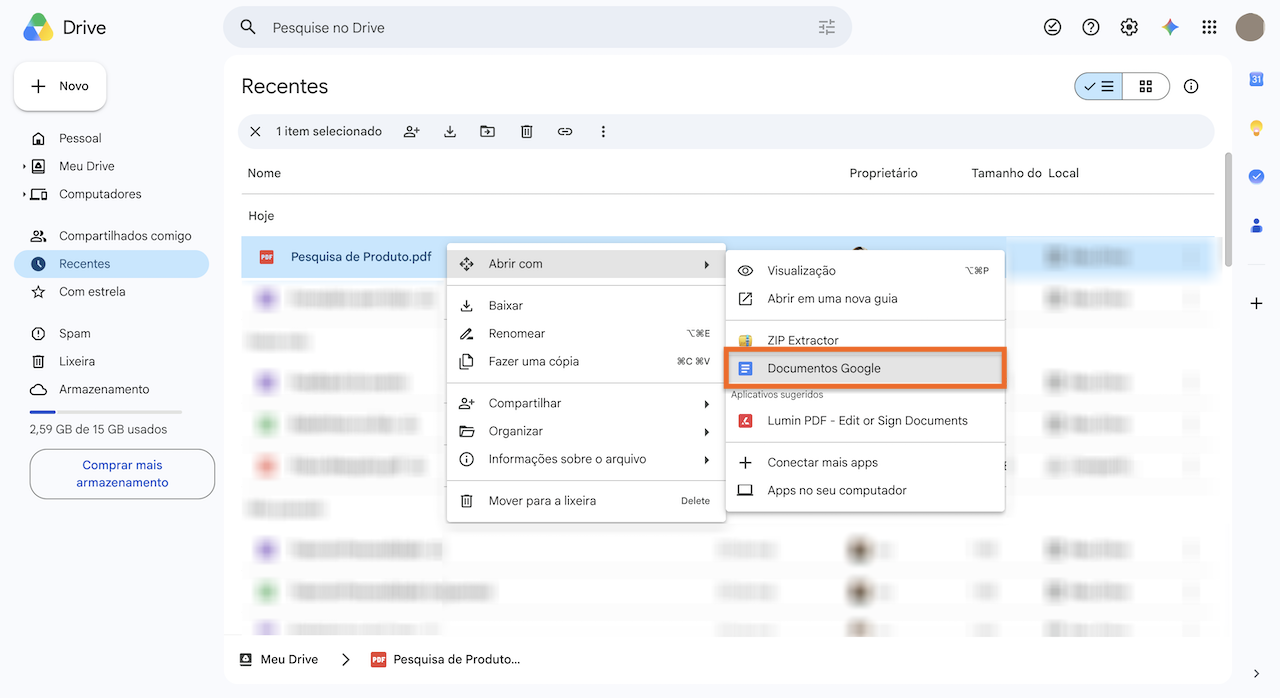Viewport: 1280px width, 698px height.
Task: Copy link for selected file
Action: [x=565, y=131]
